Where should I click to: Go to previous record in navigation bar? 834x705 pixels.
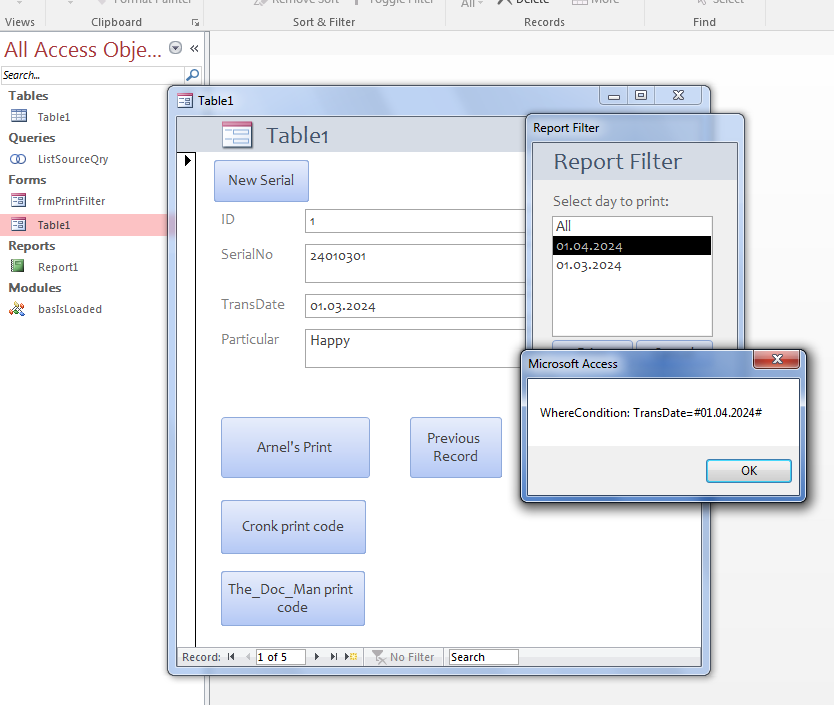[247, 657]
